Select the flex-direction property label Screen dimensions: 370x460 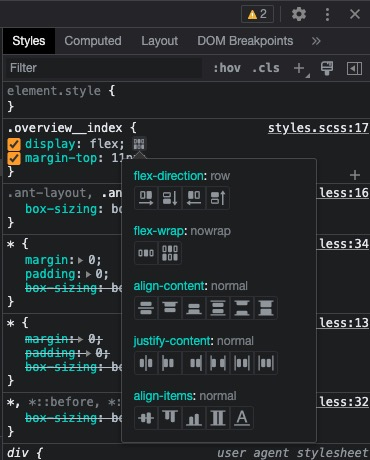point(168,176)
